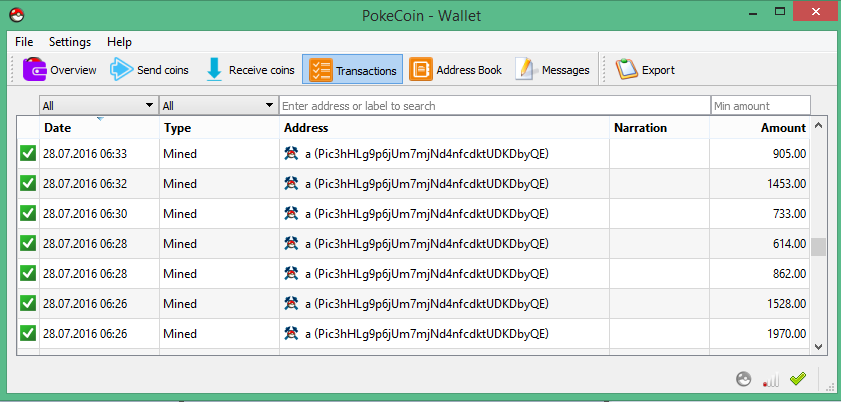Click the scrollbar up arrow
Screen dimensions: 841x402
coord(818,126)
